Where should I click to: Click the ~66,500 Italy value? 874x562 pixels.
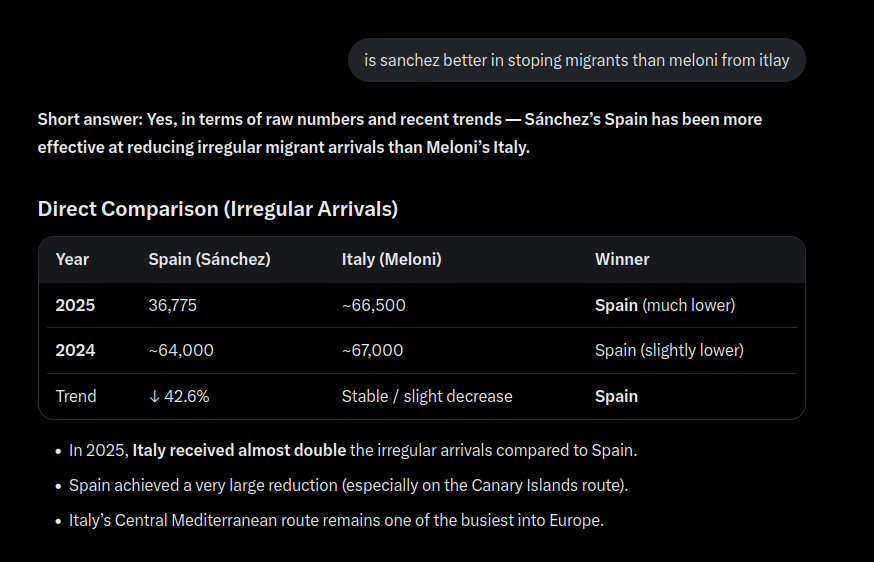click(373, 305)
